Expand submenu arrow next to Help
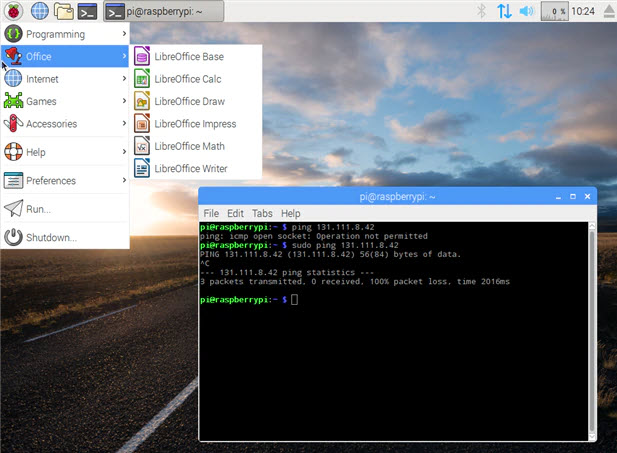Image resolution: width=617 pixels, height=453 pixels. coord(124,152)
